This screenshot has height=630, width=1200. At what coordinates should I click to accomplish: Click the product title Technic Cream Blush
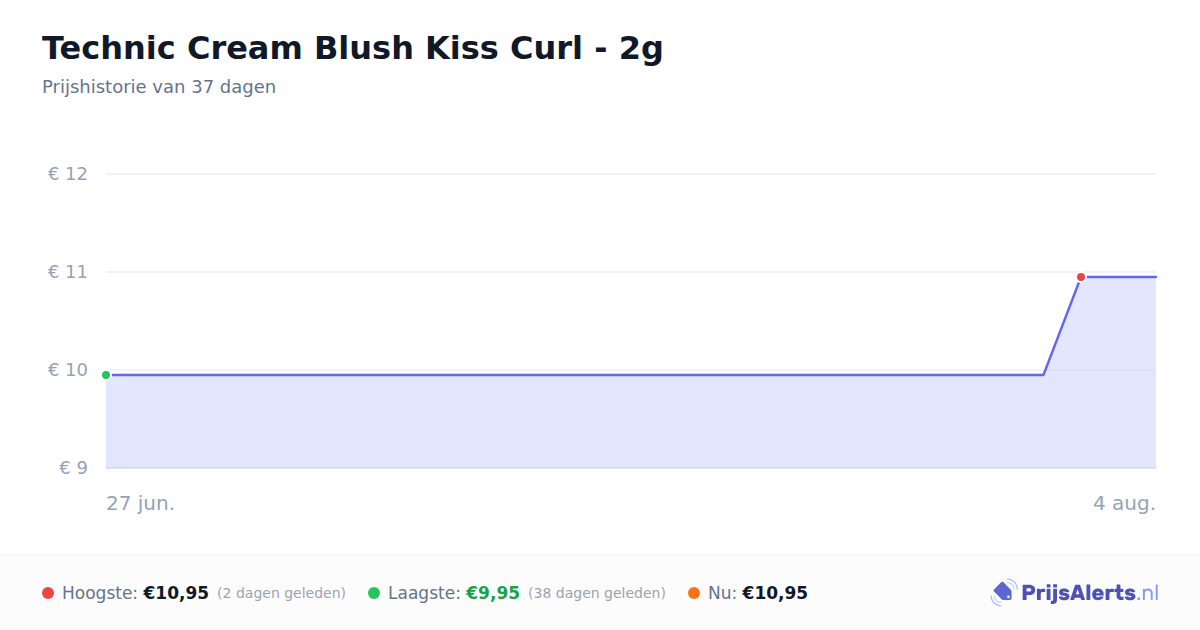tap(353, 48)
